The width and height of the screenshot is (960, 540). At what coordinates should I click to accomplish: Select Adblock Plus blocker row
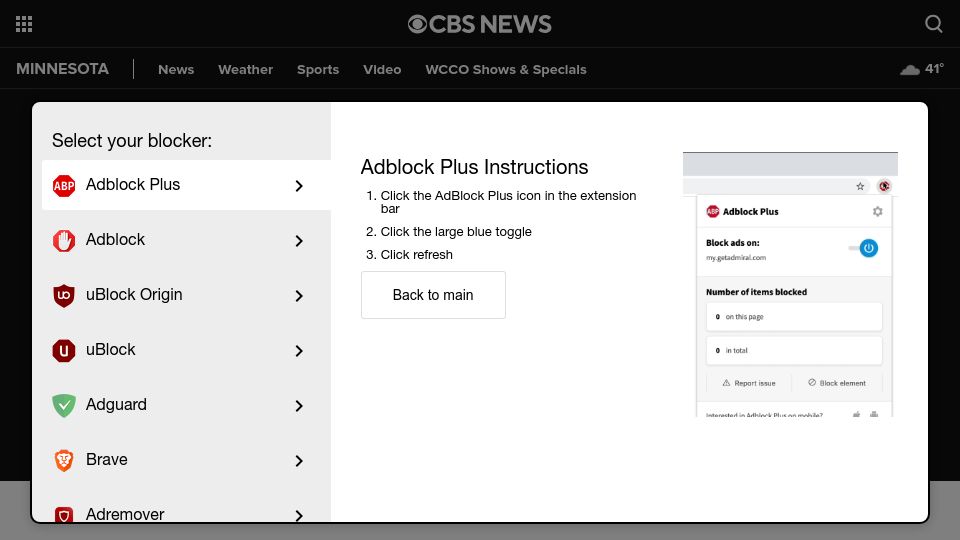coord(186,185)
